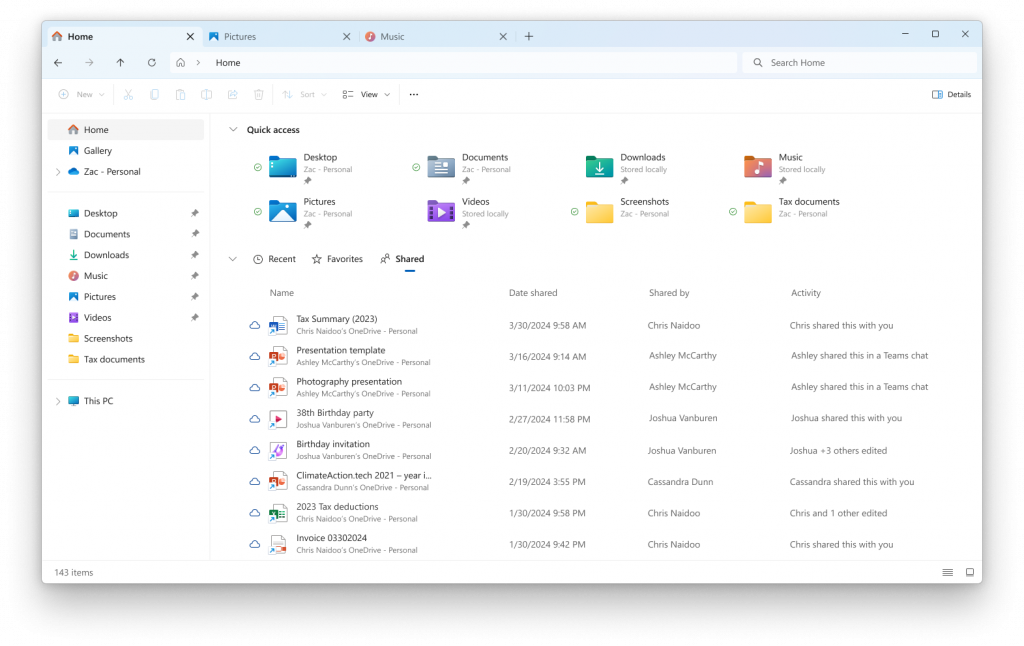Open the Tax Summary (2023) file
The width and height of the screenshot is (1024, 646).
pyautogui.click(x=336, y=319)
